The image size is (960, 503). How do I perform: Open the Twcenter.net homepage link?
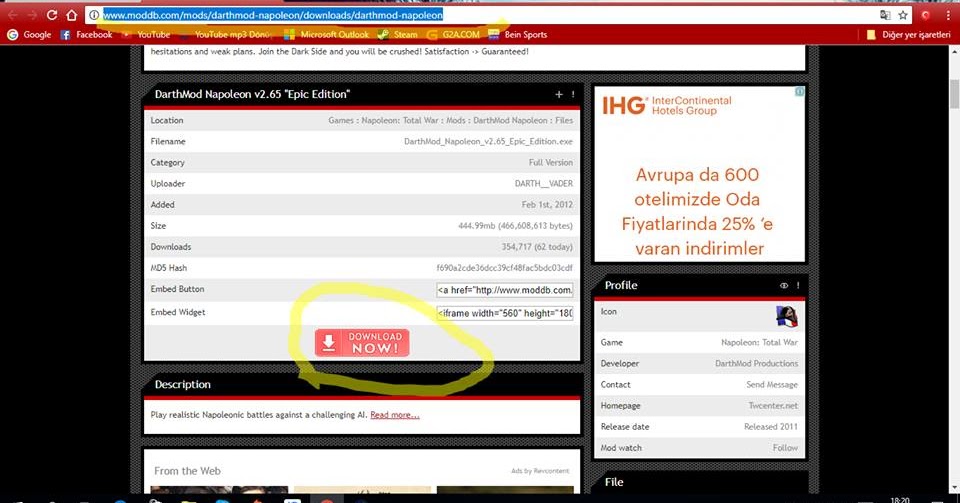773,406
